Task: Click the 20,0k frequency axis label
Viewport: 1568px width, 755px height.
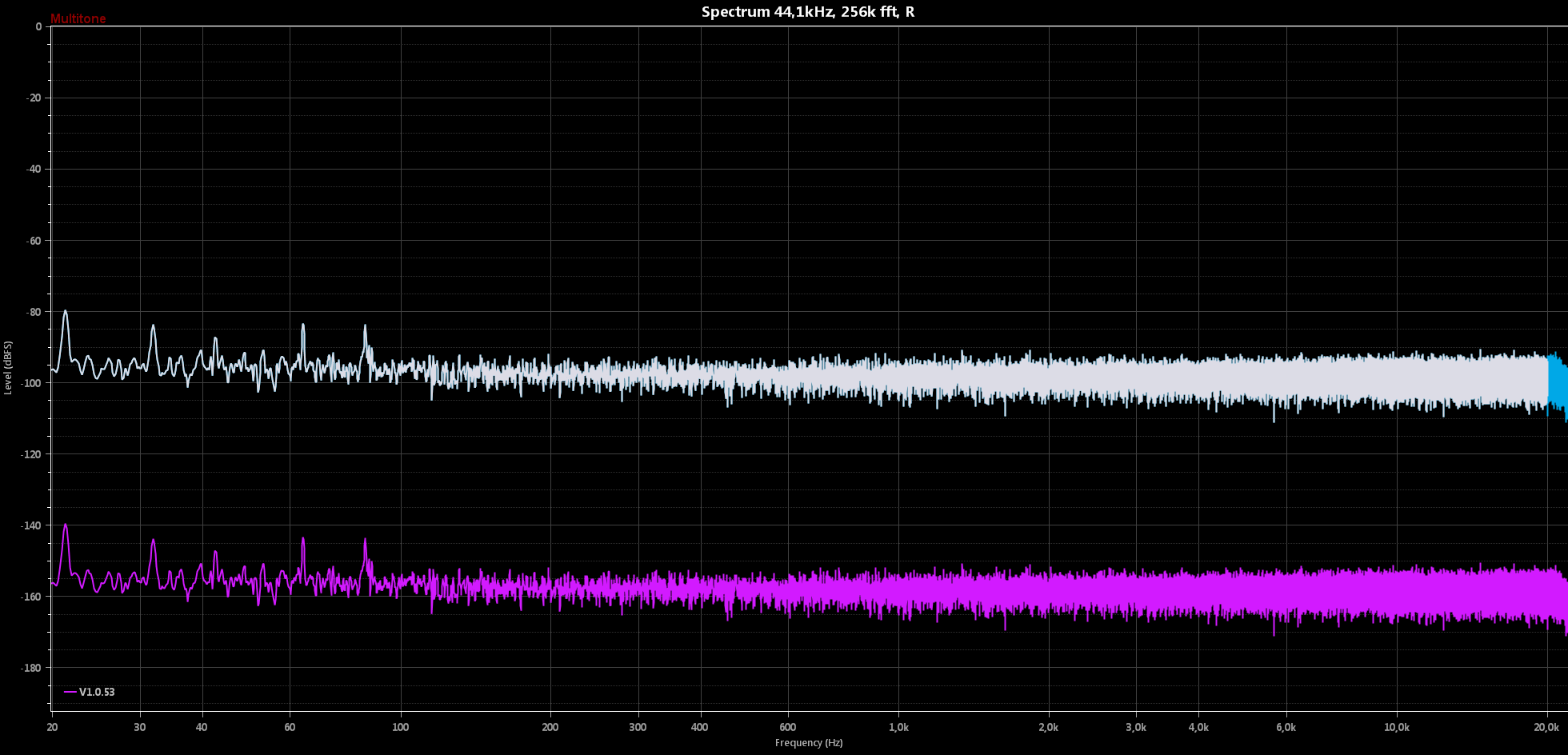Action: point(1546,727)
